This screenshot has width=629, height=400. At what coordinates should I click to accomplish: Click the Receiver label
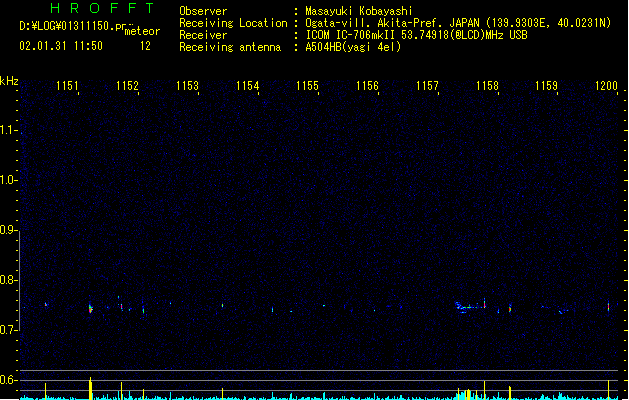(203, 35)
